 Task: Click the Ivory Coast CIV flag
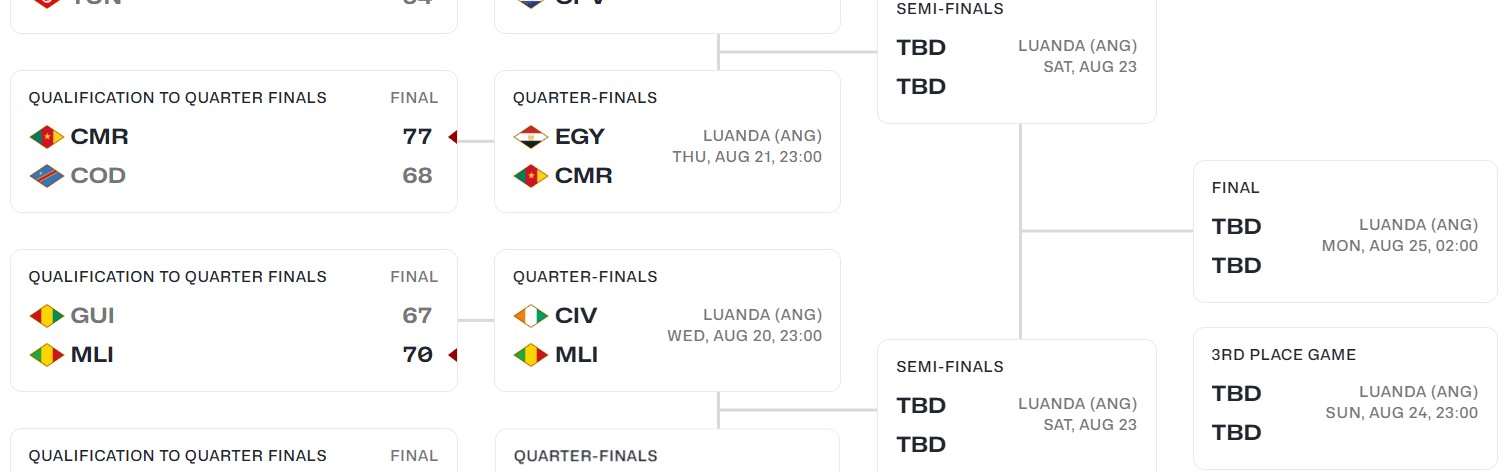[x=531, y=316]
